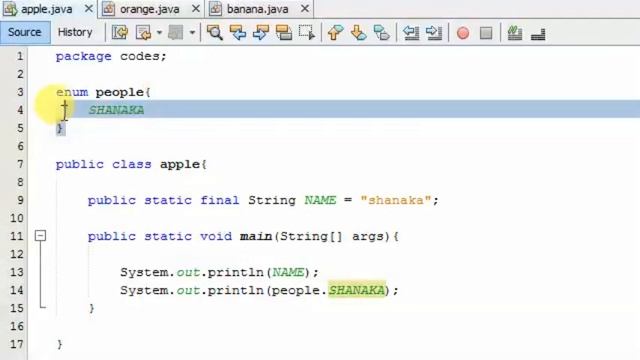
Task: Close the apple.java tab
Action: 88,9
